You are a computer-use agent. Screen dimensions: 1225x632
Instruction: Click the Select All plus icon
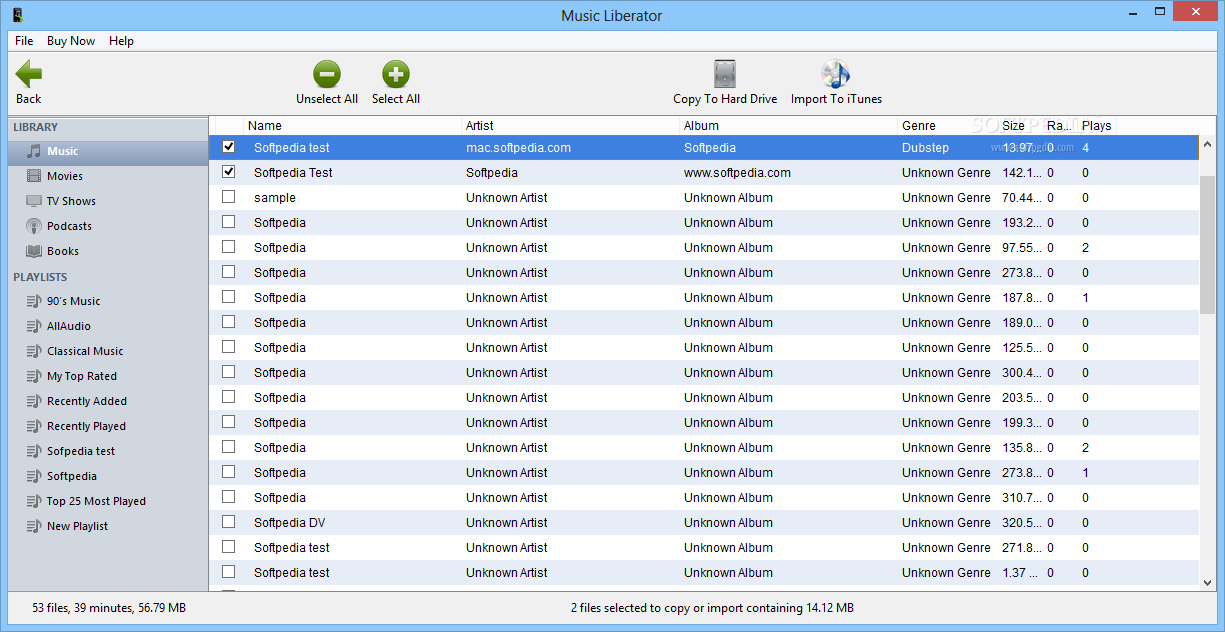(x=396, y=74)
